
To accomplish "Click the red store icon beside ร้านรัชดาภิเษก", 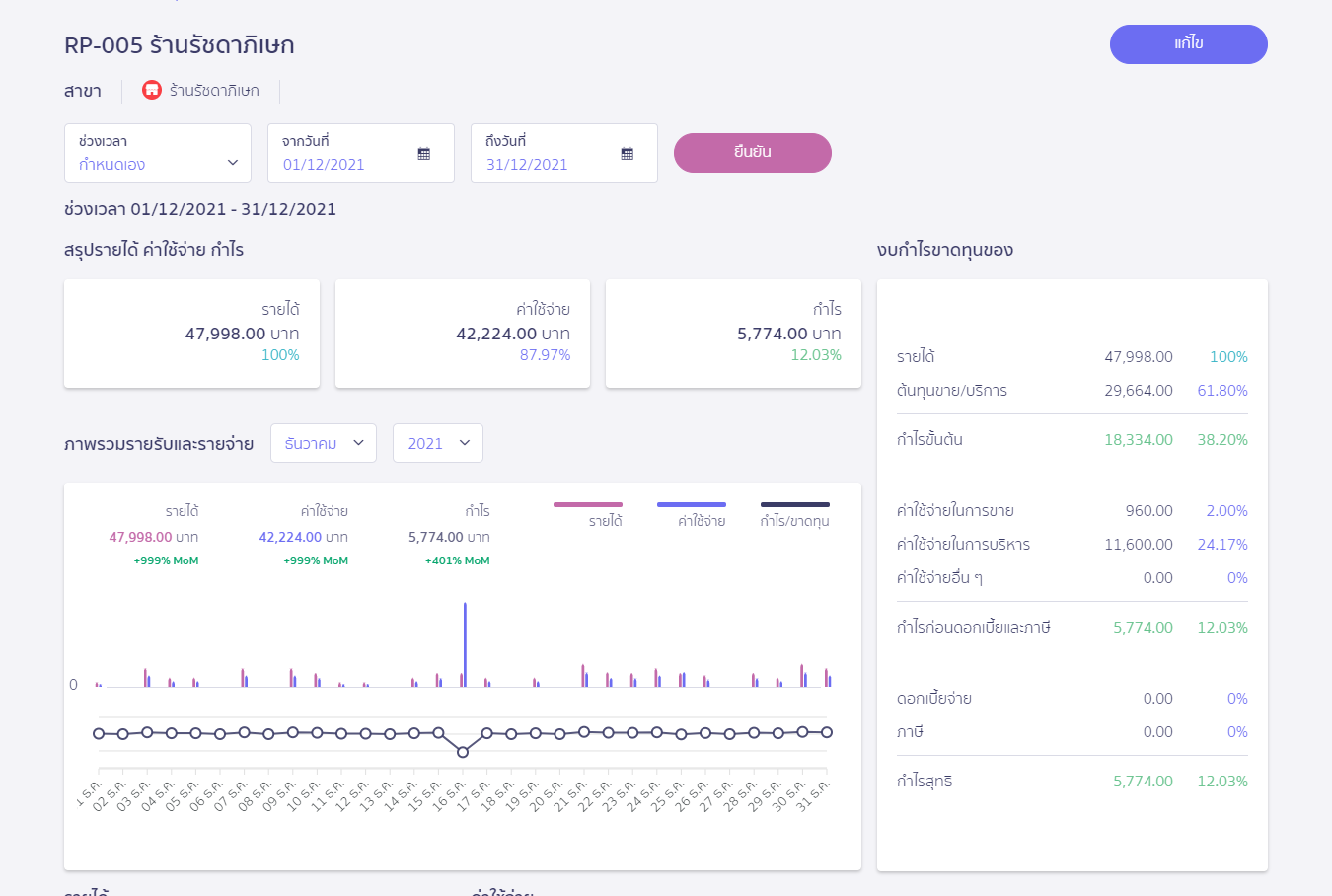I will (152, 91).
